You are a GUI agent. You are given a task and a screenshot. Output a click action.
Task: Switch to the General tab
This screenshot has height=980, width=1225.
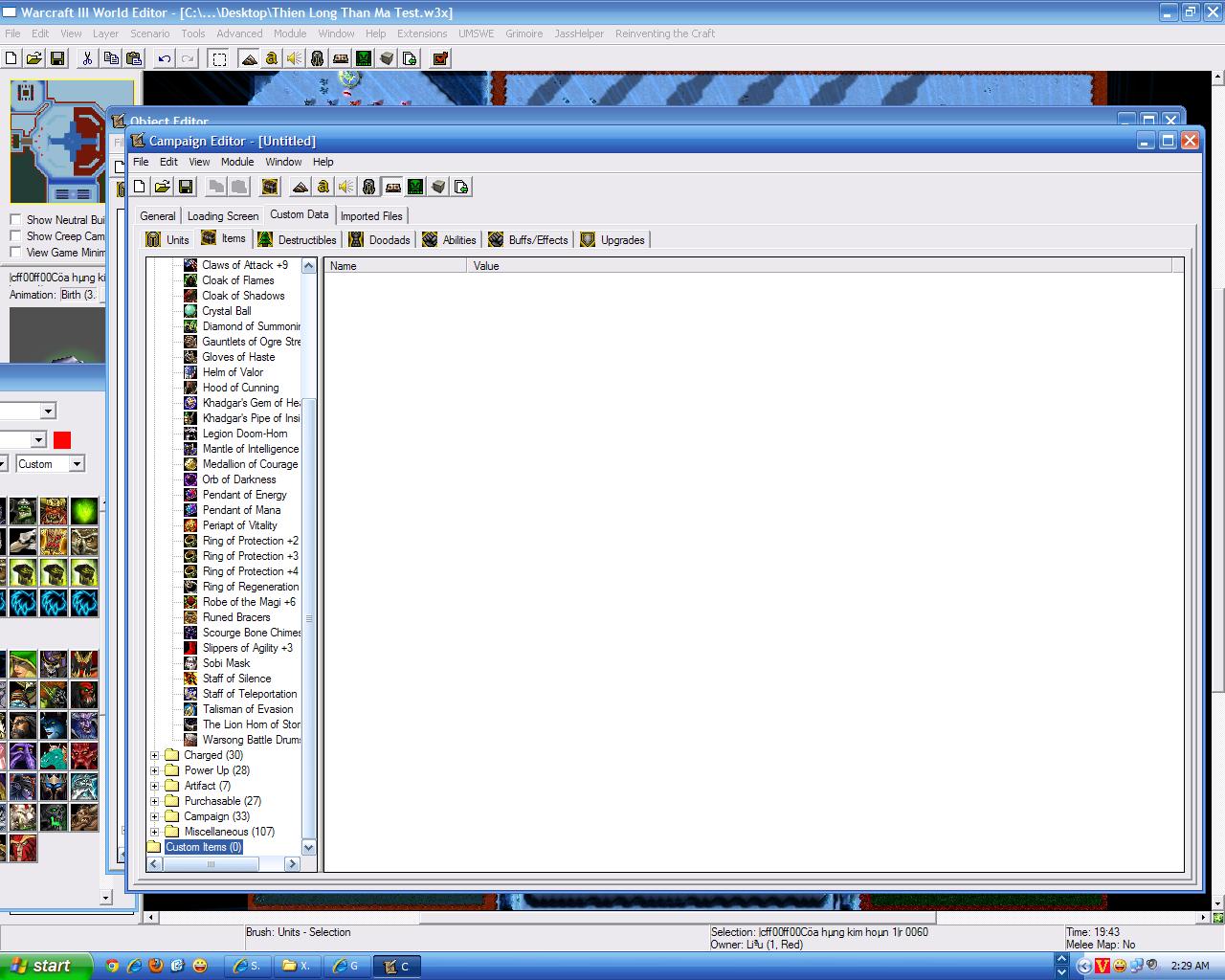(x=158, y=216)
